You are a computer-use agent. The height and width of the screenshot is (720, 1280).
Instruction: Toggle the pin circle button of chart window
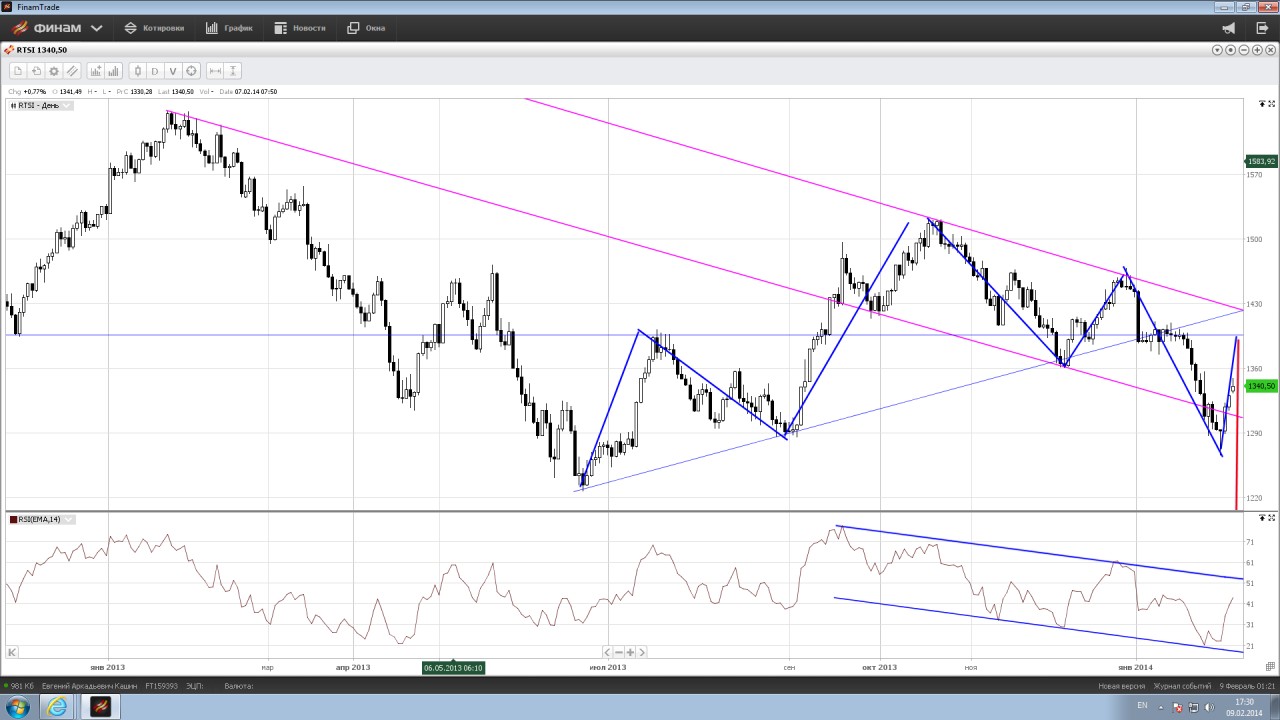click(x=1231, y=50)
